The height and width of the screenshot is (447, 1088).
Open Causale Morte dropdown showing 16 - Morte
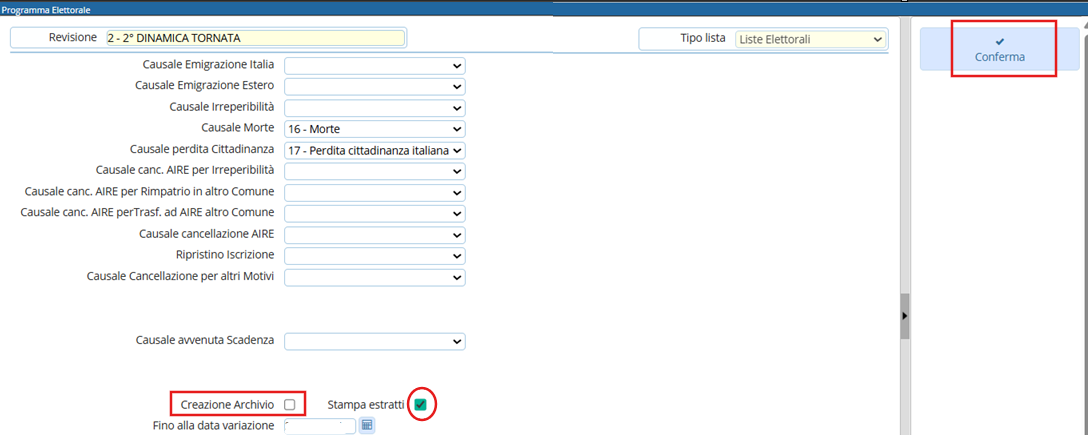(375, 129)
